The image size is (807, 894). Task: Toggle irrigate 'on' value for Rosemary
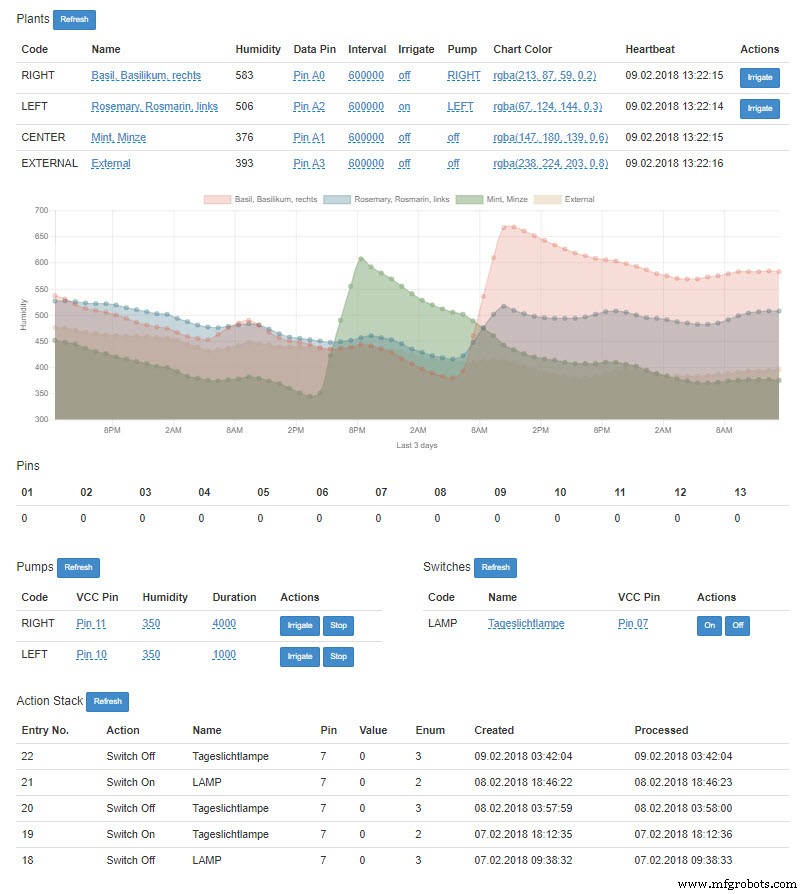tap(404, 107)
